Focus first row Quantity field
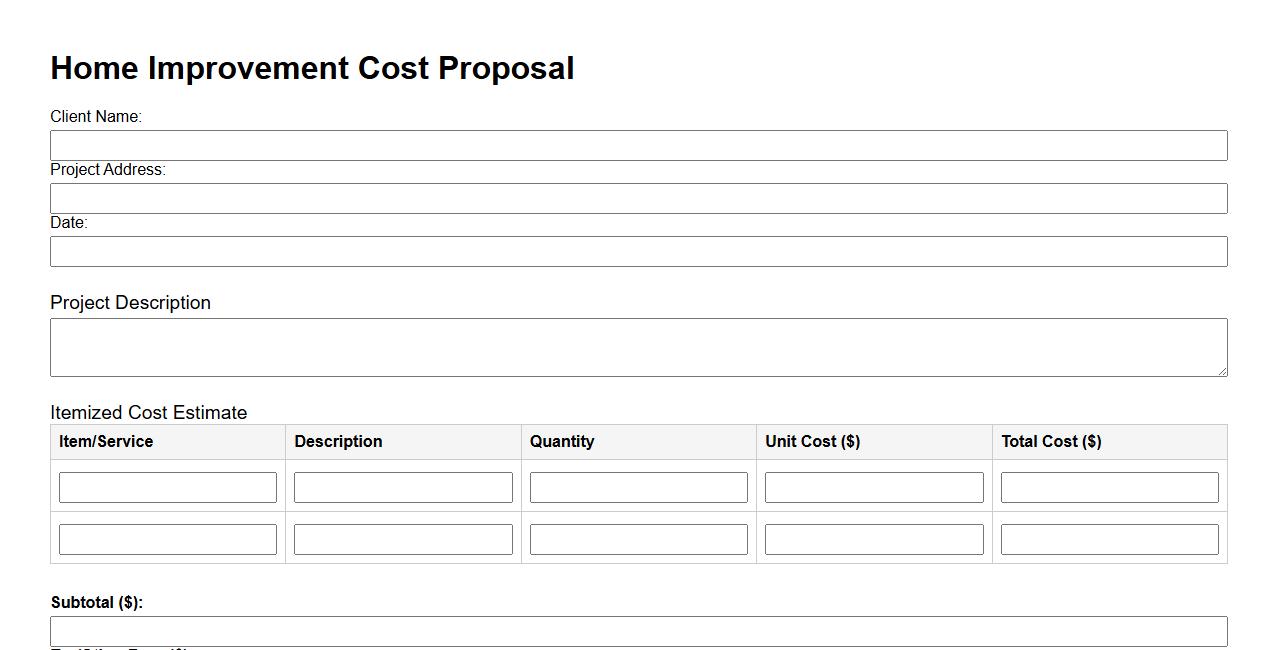Screen dimensions: 1278x650 639,487
